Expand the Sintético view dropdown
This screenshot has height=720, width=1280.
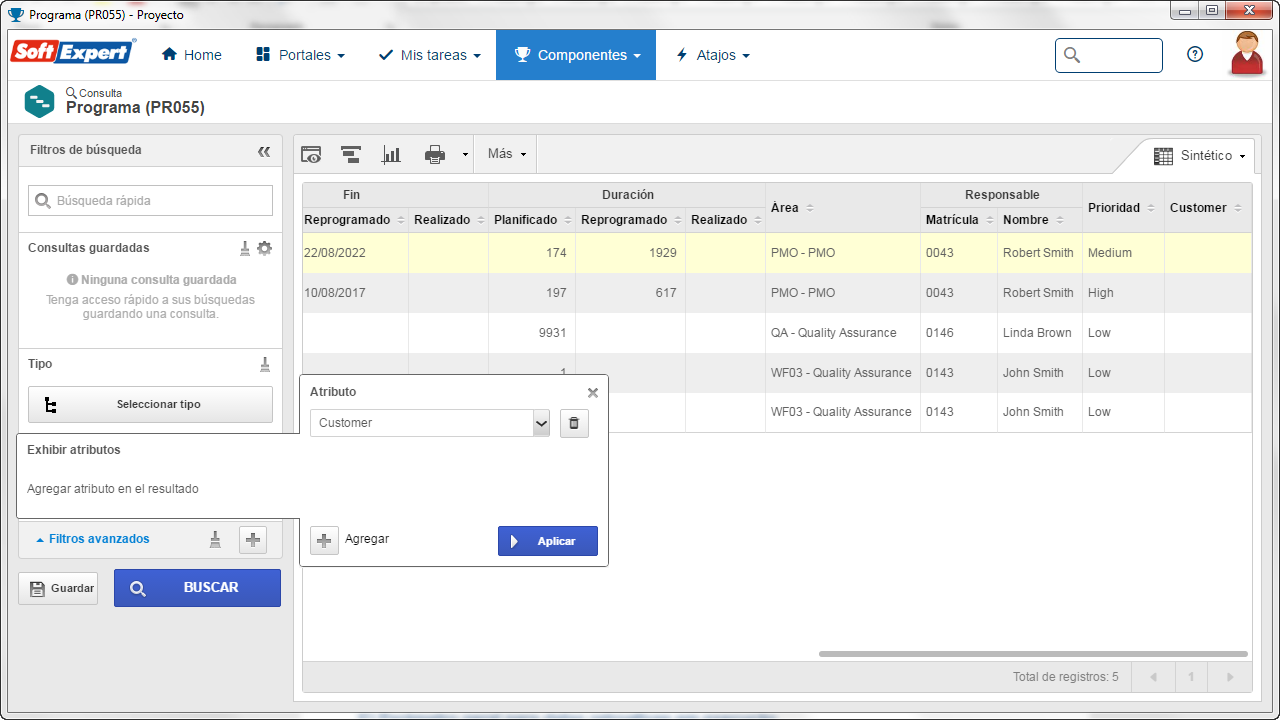1200,156
